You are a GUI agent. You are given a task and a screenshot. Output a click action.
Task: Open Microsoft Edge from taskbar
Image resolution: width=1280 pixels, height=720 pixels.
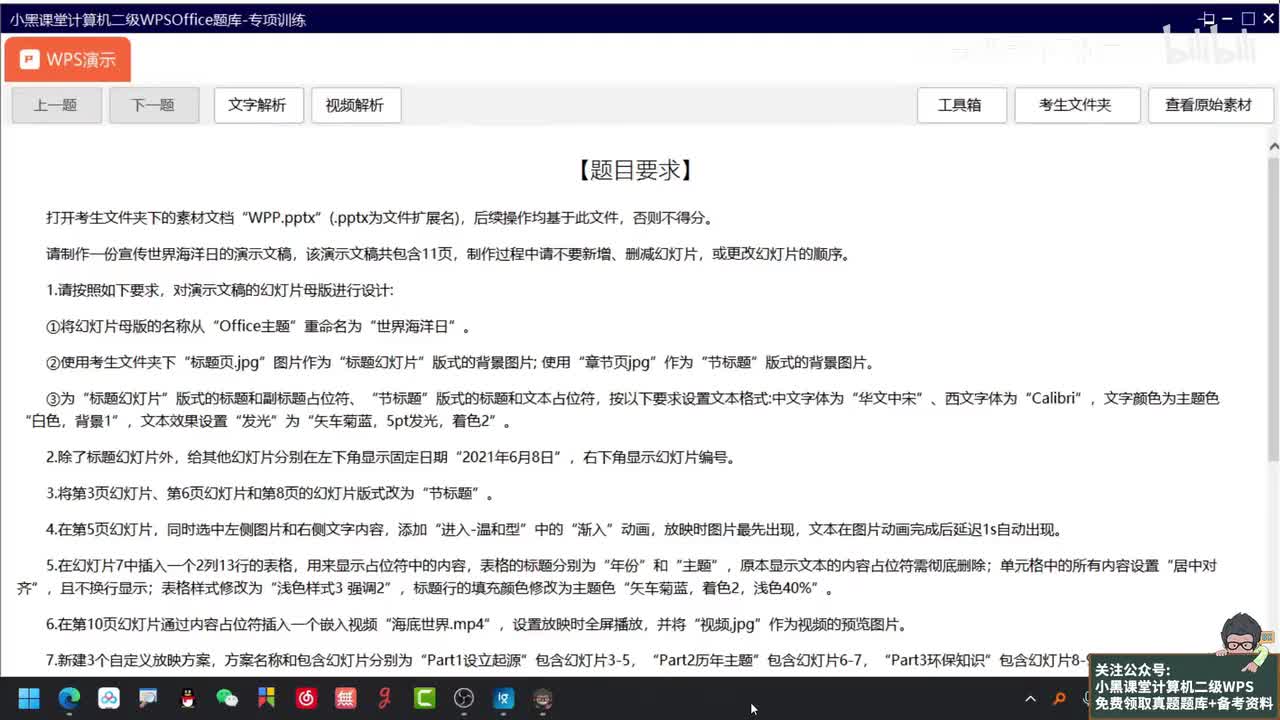(69, 698)
